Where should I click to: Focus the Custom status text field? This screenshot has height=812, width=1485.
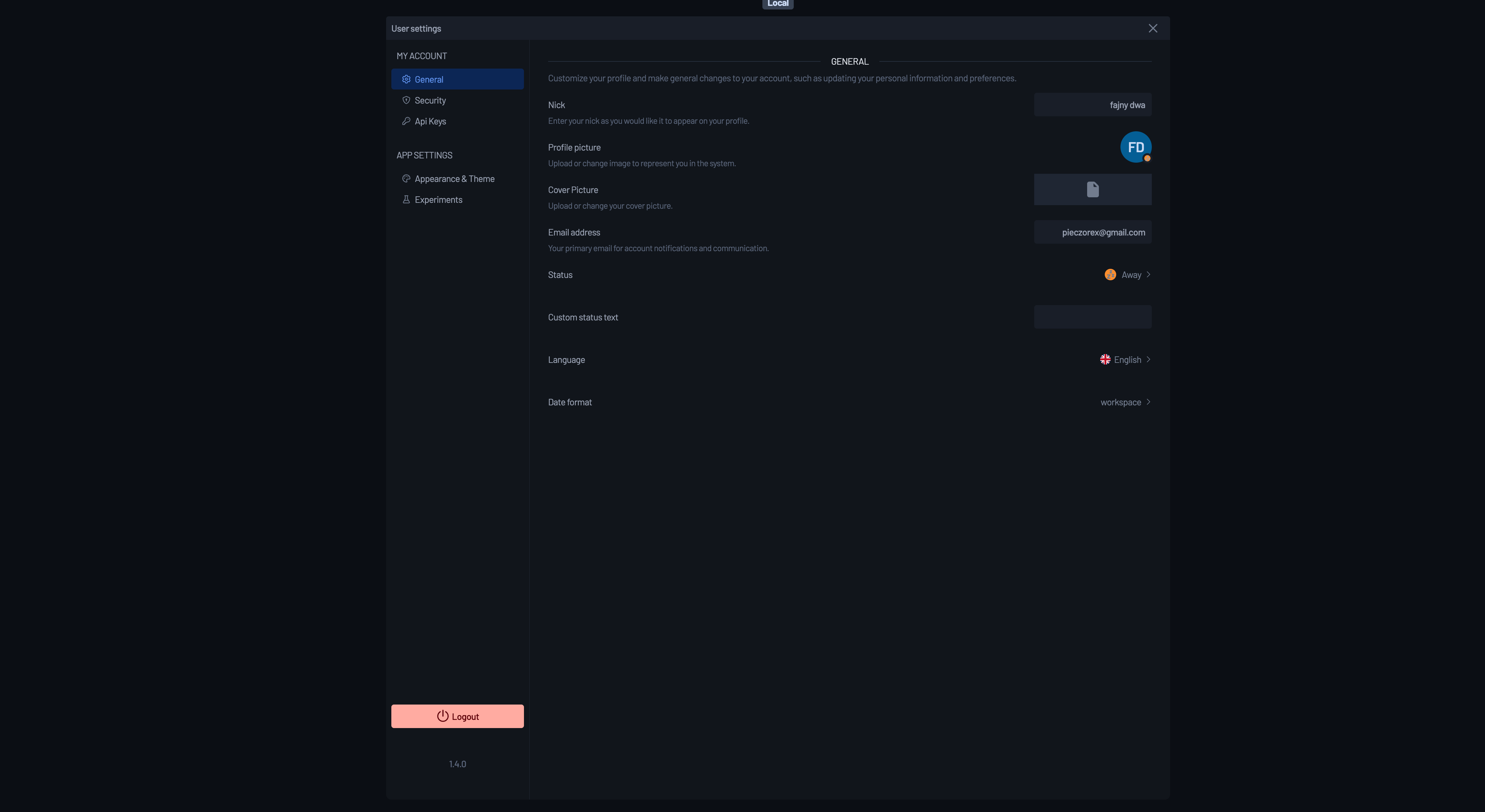click(x=1092, y=317)
